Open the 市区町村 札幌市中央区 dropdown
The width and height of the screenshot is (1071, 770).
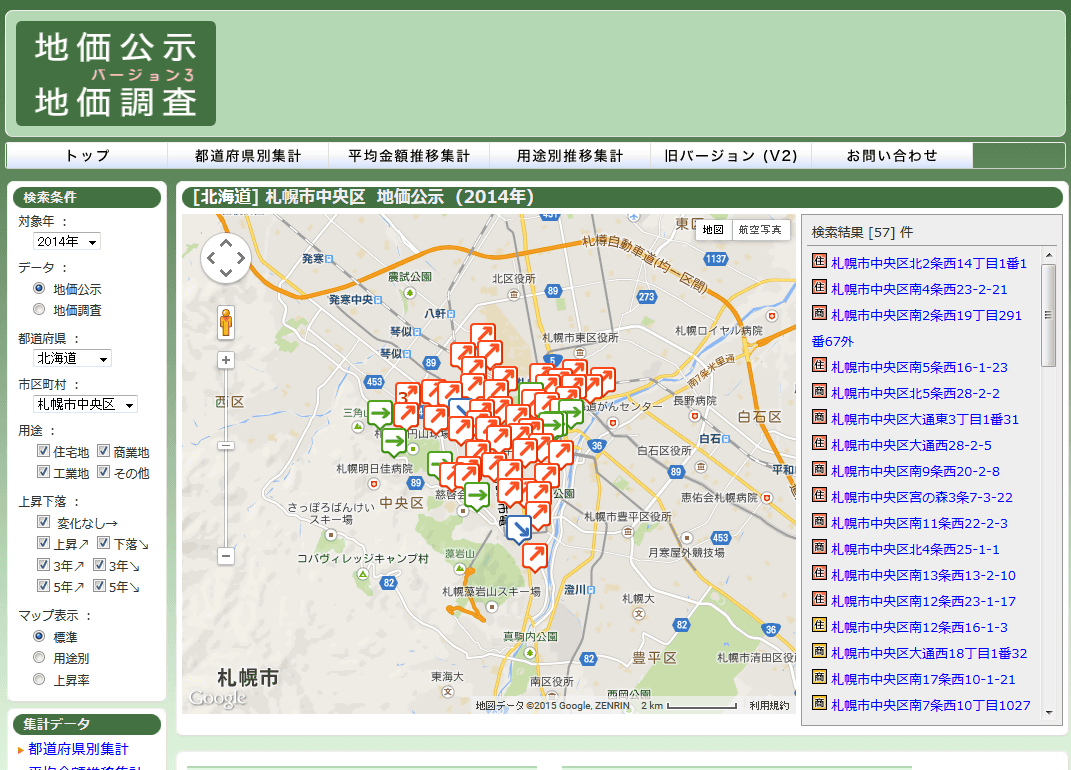point(85,404)
